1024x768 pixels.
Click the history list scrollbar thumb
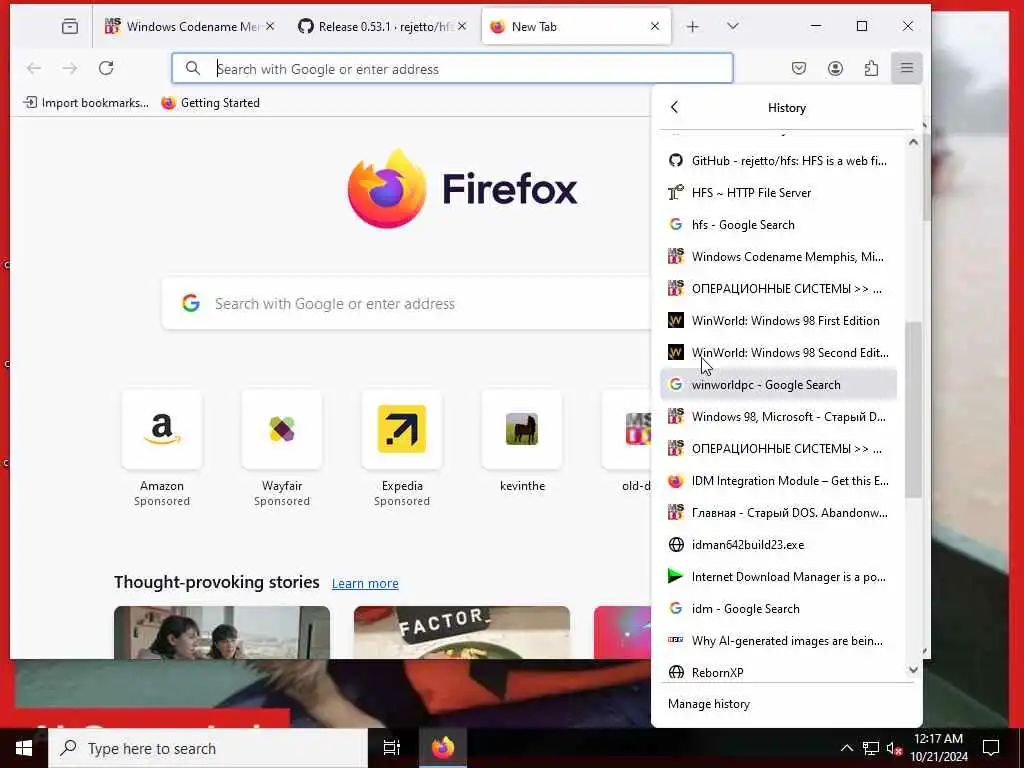[913, 410]
